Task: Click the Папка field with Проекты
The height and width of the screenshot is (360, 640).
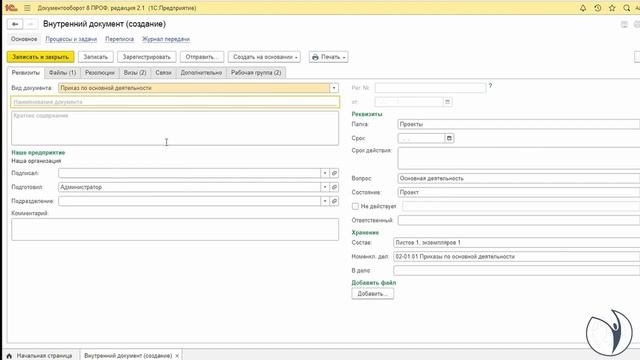Action: tap(519, 124)
